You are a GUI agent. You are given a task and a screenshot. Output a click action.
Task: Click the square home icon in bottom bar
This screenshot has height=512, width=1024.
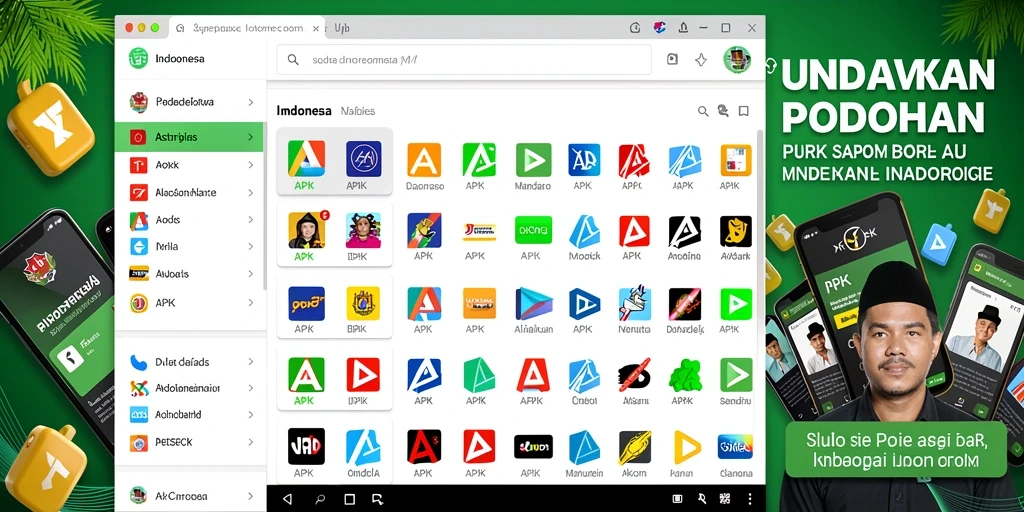click(349, 499)
